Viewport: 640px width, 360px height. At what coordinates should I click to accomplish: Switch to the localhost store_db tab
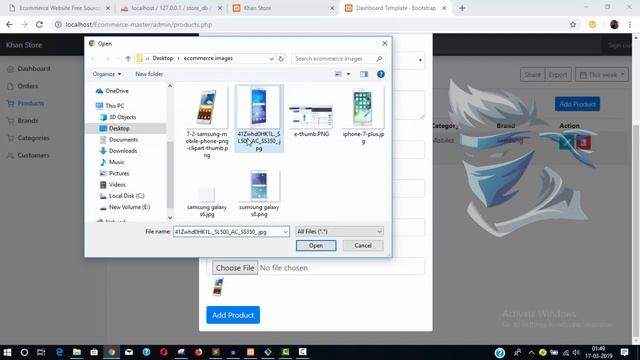point(172,8)
